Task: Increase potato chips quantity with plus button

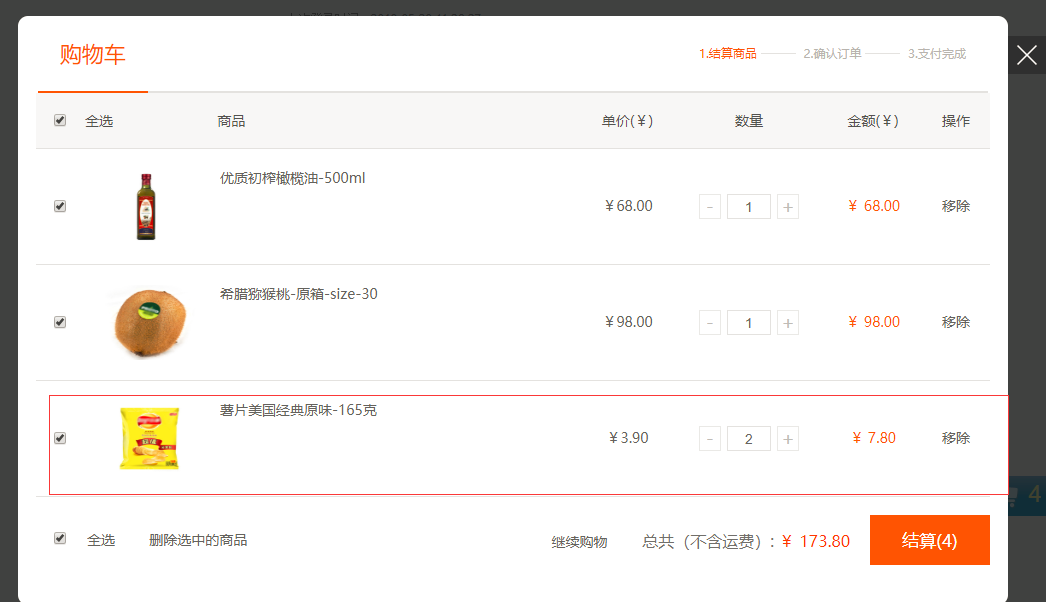Action: point(788,439)
